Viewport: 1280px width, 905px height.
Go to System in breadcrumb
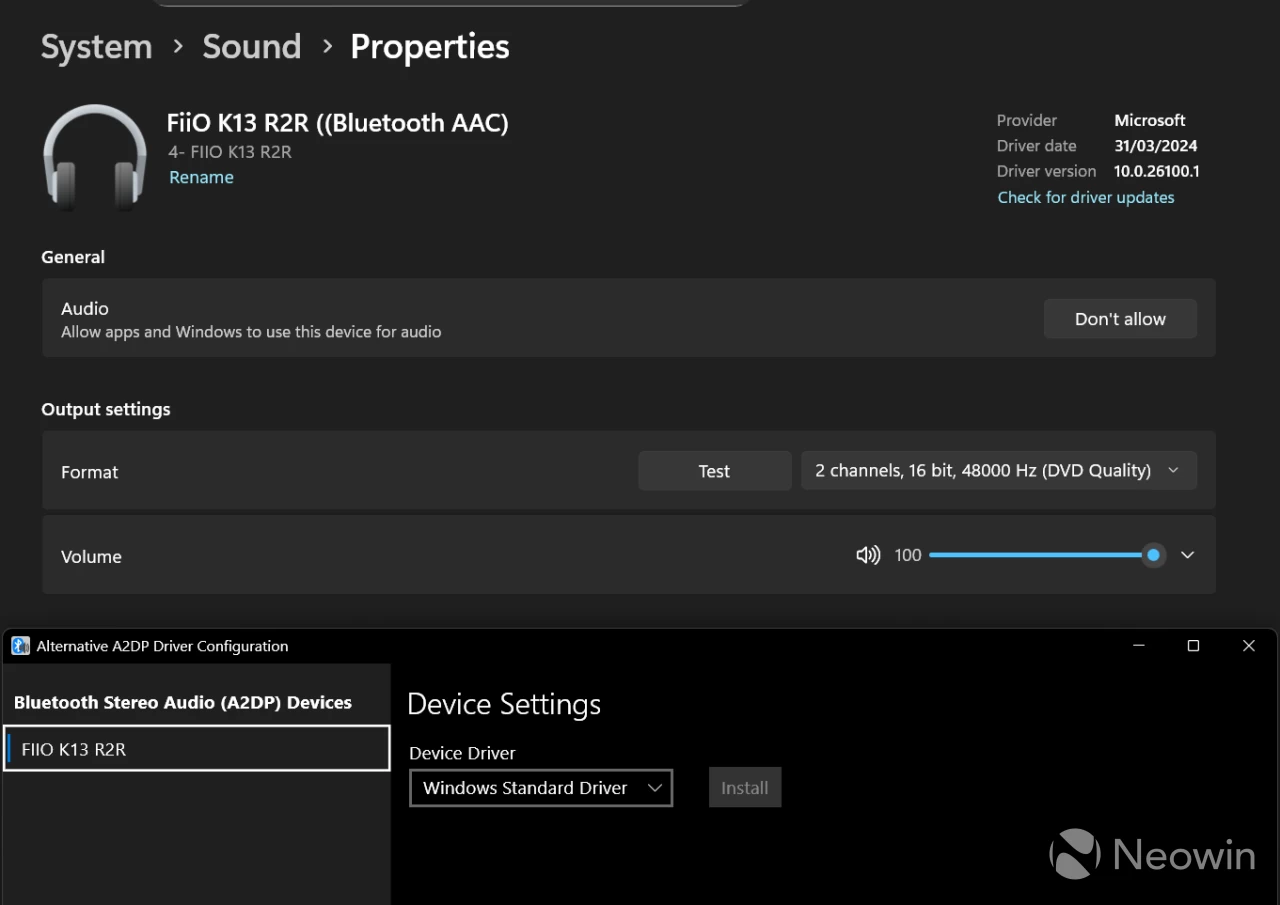coord(96,47)
